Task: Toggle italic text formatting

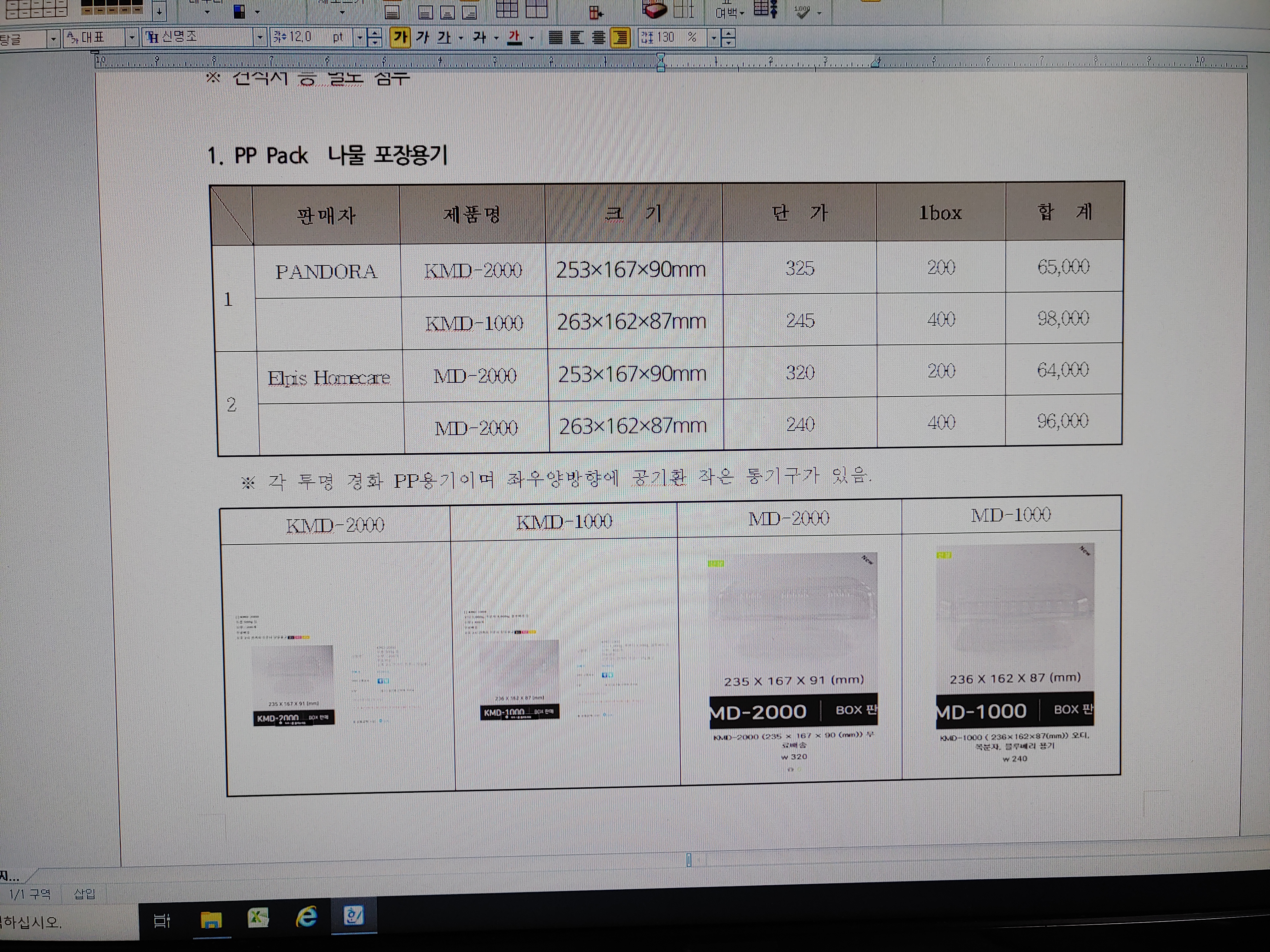Action: point(423,38)
